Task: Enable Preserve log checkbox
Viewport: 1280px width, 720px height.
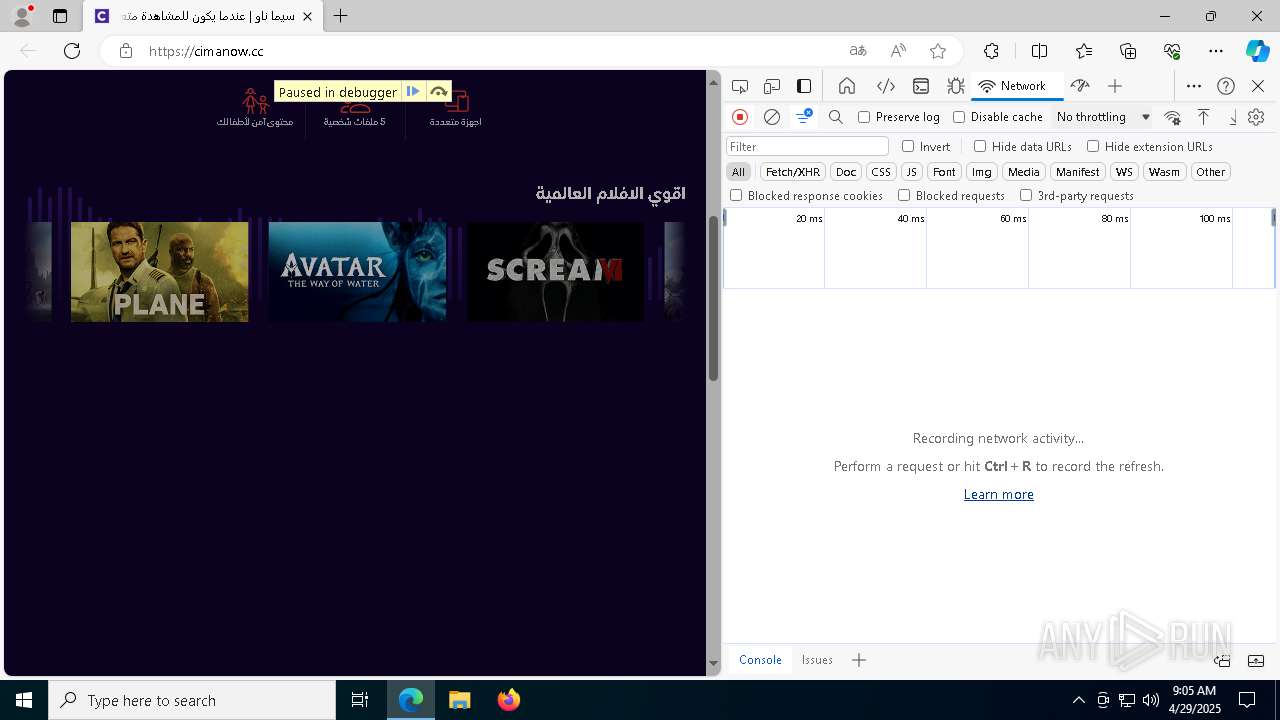Action: (864, 117)
